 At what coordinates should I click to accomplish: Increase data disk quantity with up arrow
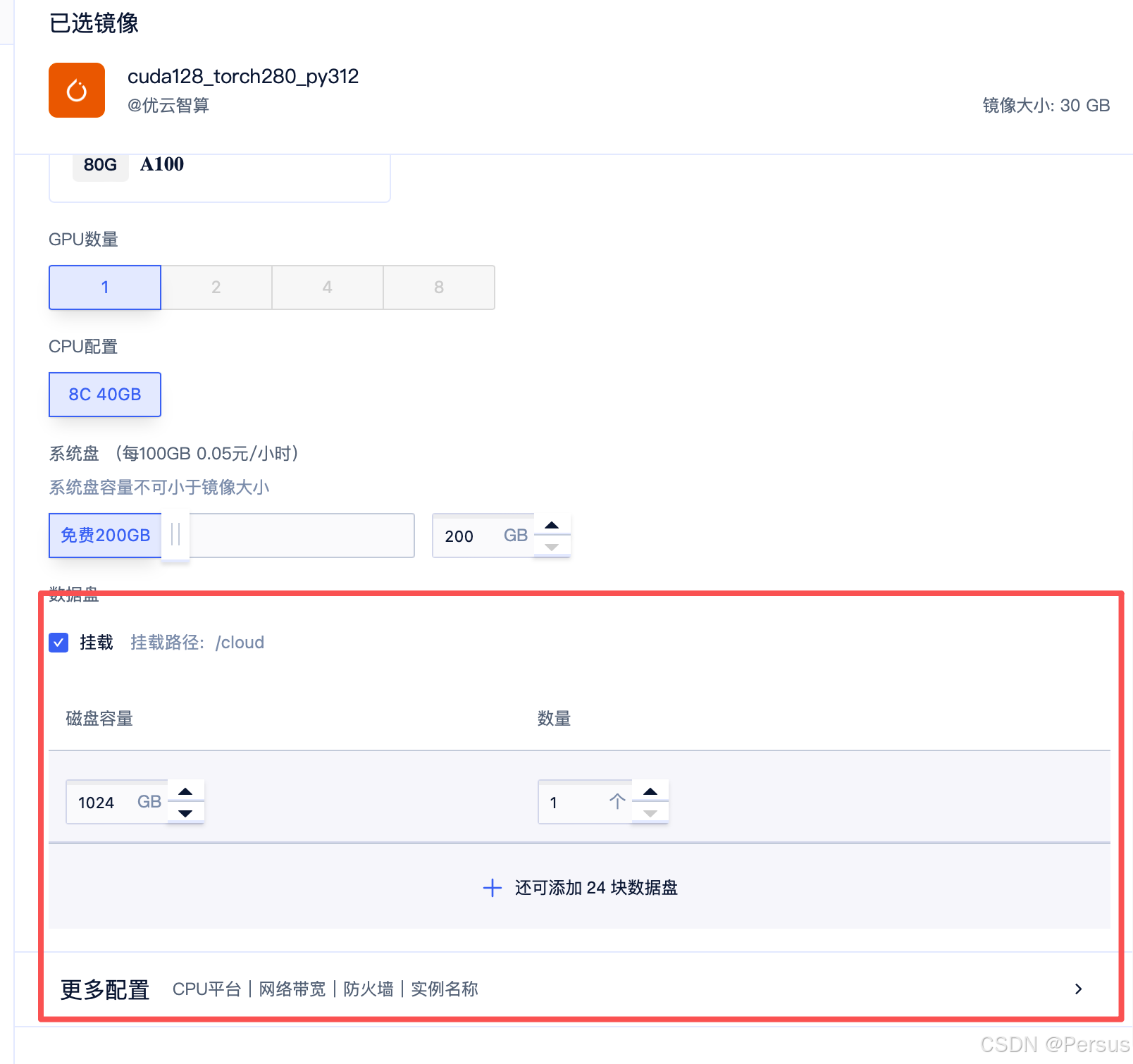650,791
